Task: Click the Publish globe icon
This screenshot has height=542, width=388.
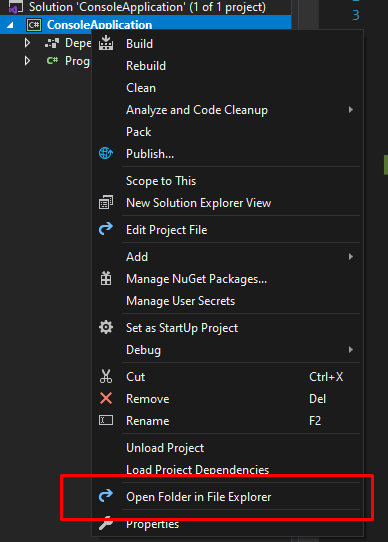Action: coord(106,153)
